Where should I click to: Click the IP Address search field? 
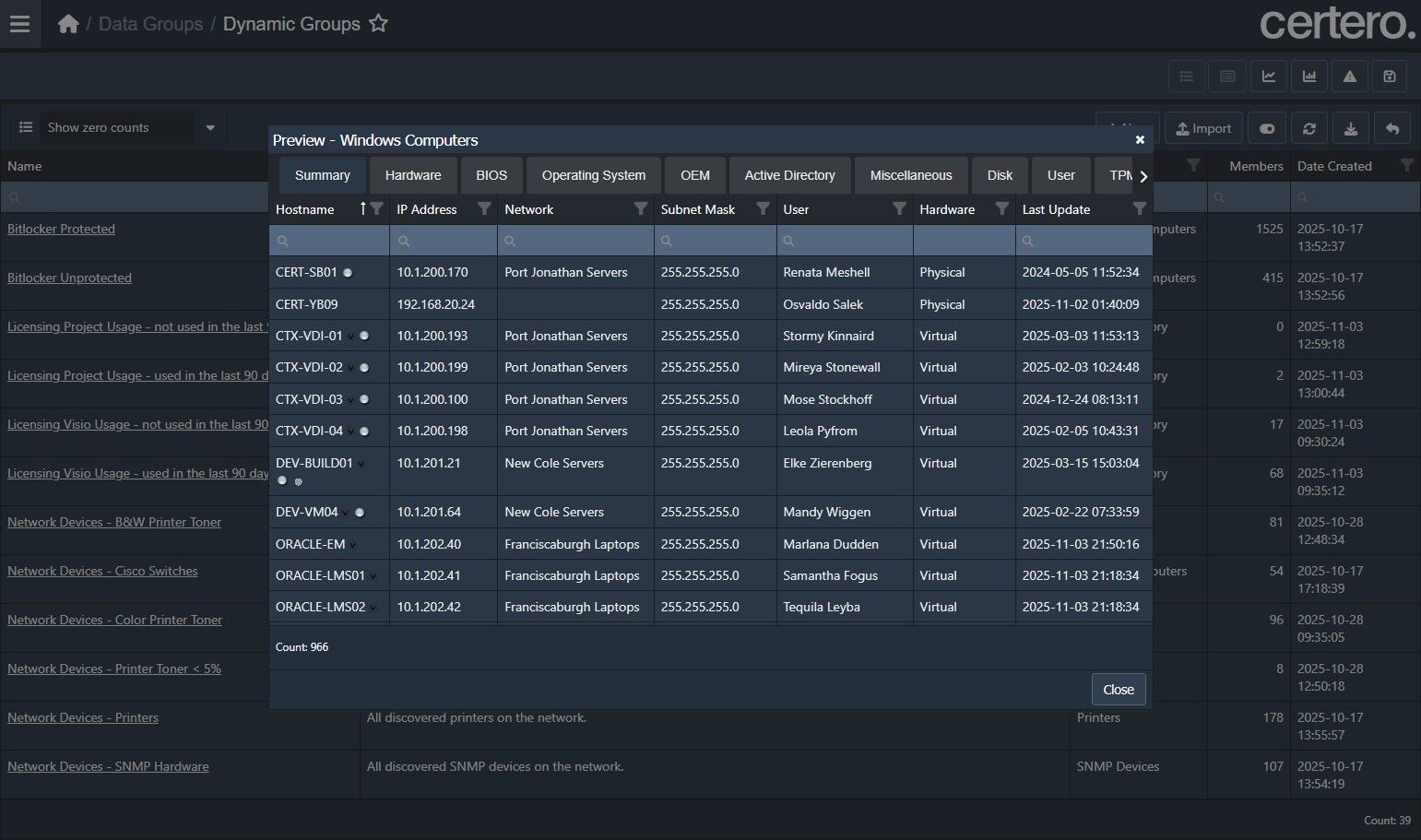[443, 241]
